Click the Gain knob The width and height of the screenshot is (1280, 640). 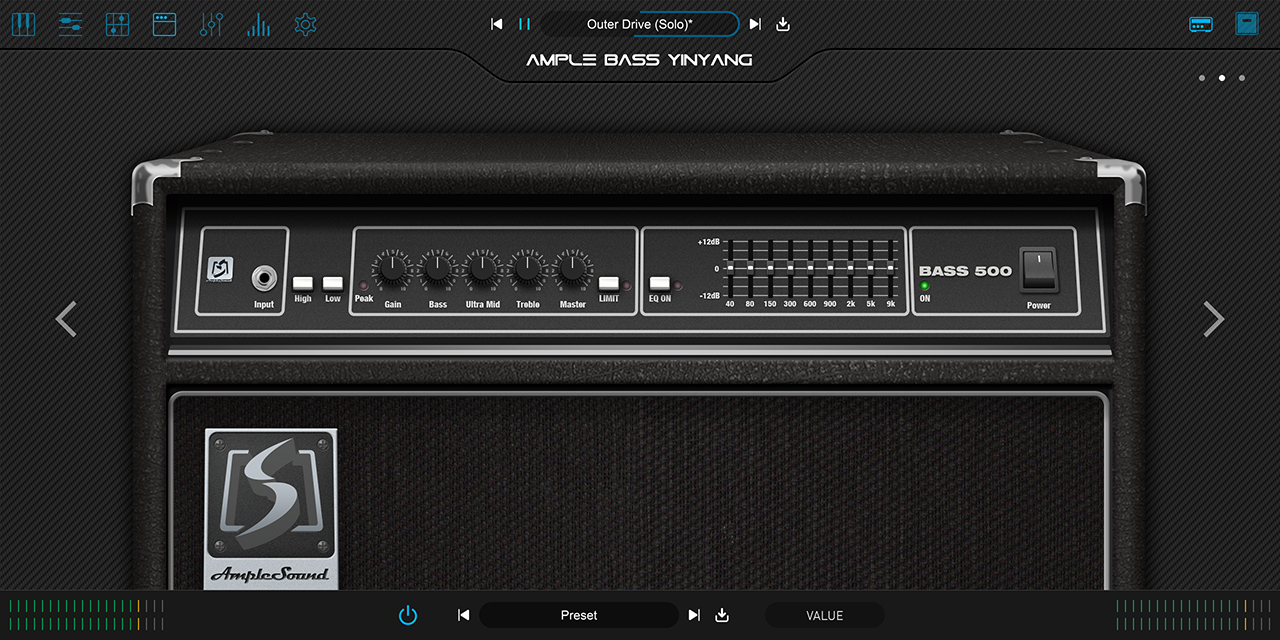(x=393, y=268)
